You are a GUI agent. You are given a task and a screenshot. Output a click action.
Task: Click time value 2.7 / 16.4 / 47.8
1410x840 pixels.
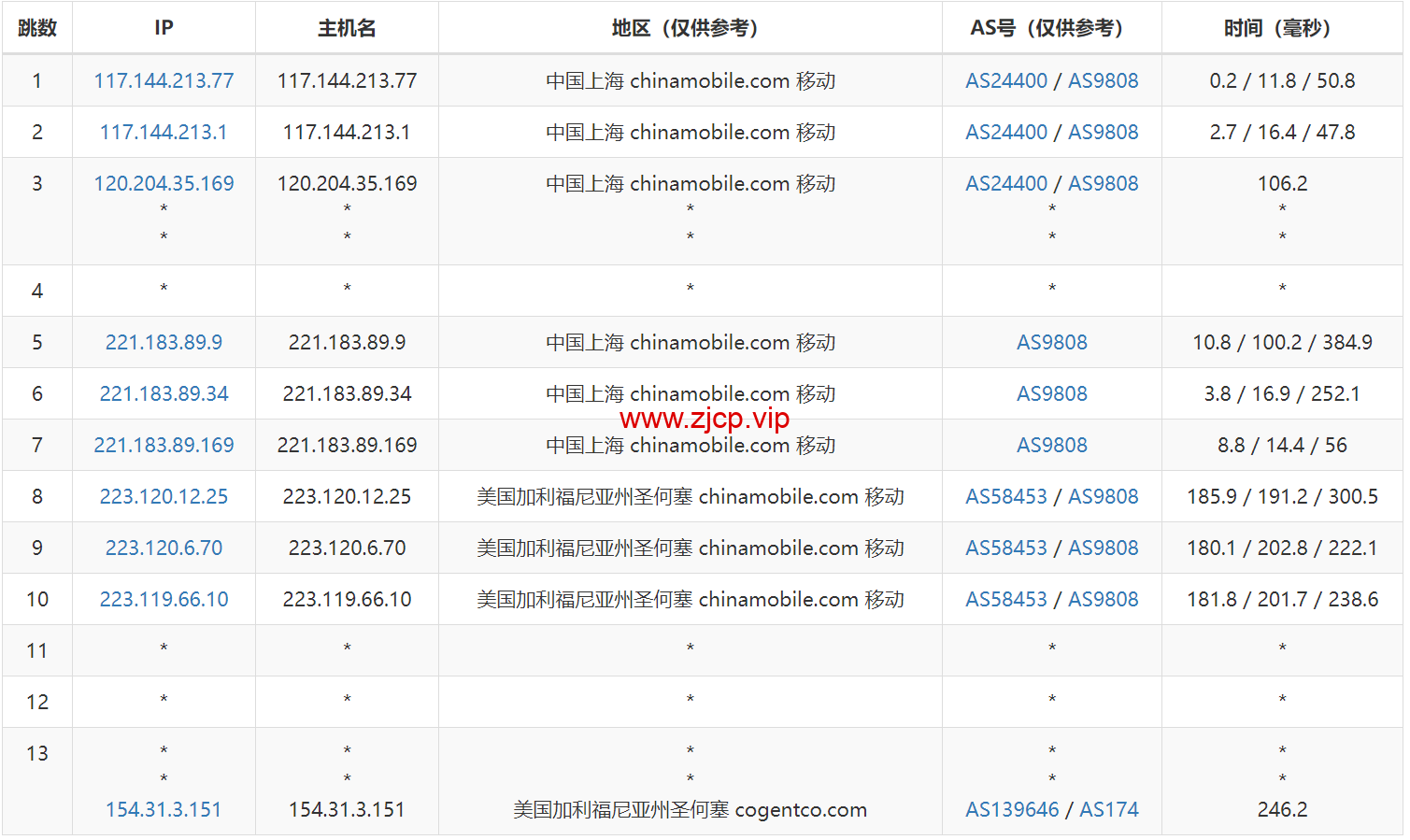pos(1282,133)
